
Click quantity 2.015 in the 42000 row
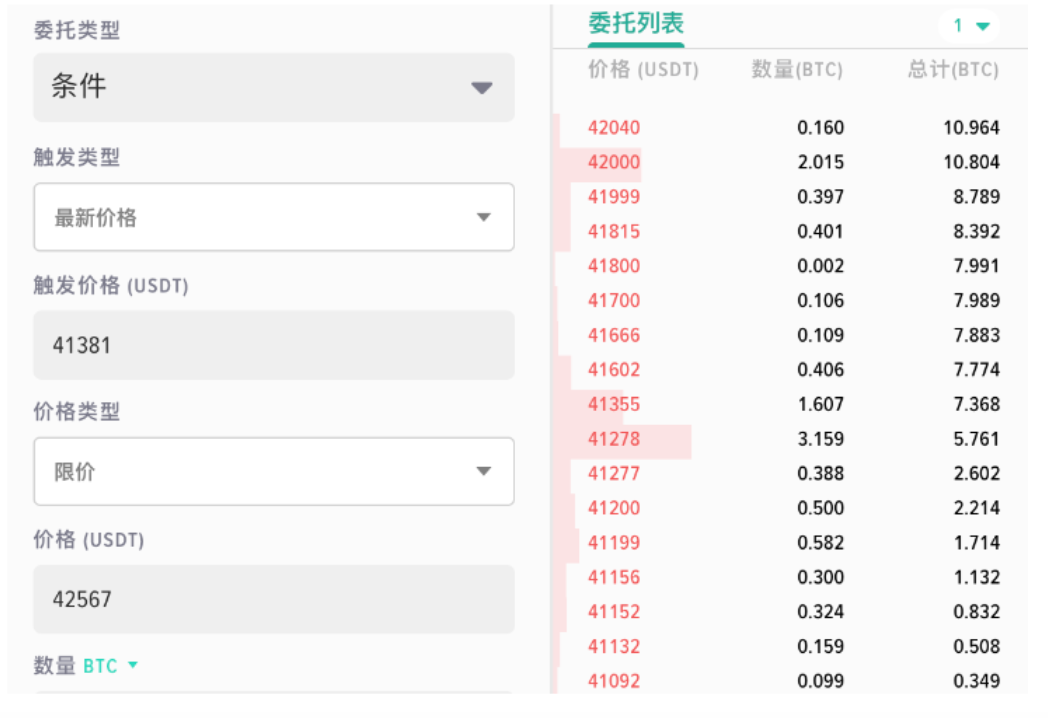pyautogui.click(x=821, y=162)
